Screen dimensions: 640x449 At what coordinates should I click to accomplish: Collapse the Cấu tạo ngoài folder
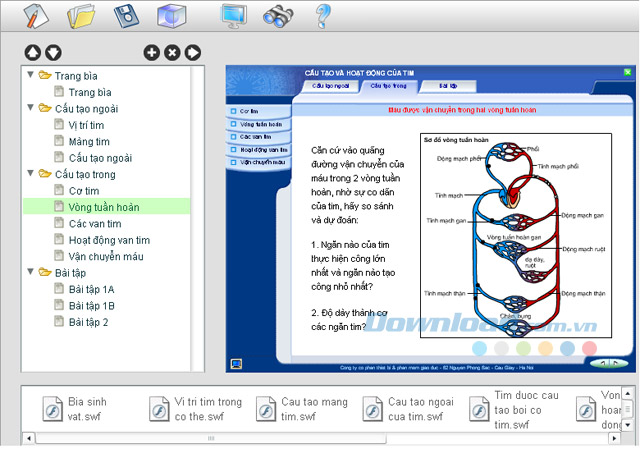click(x=31, y=108)
